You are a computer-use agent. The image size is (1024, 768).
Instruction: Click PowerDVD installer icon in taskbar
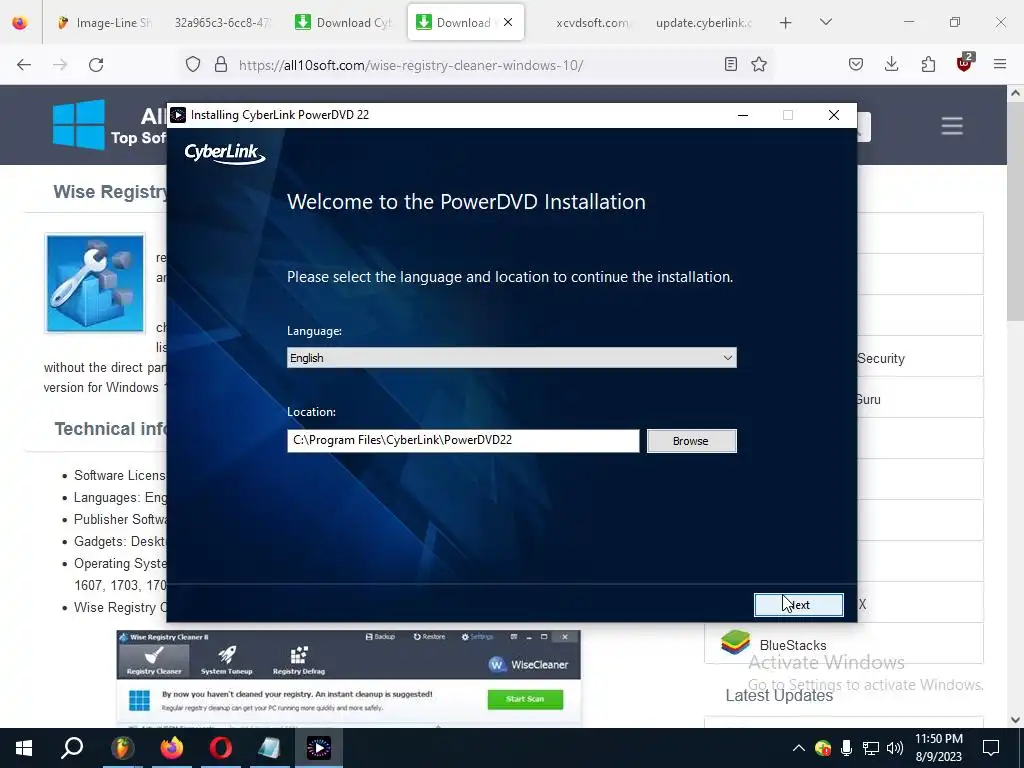319,748
